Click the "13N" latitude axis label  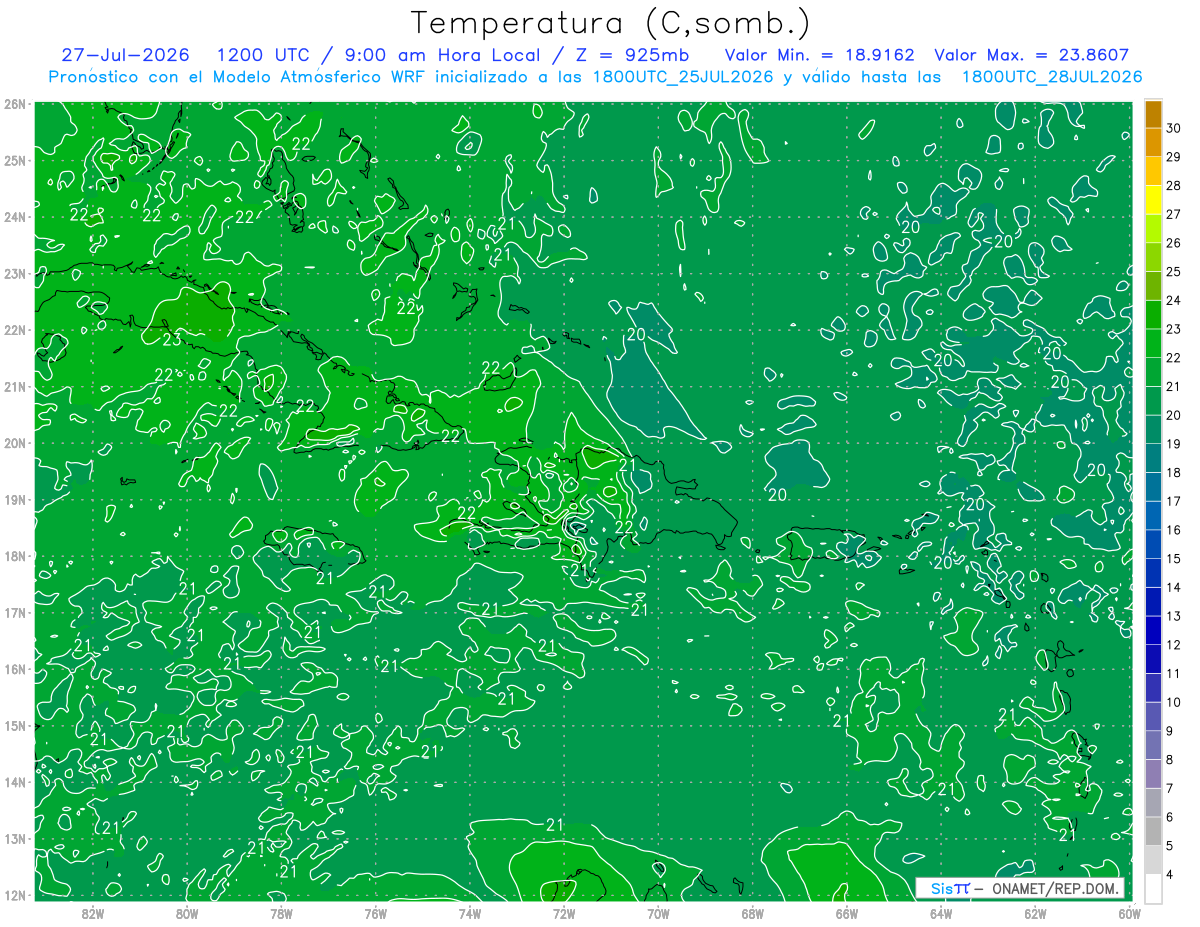(x=14, y=838)
